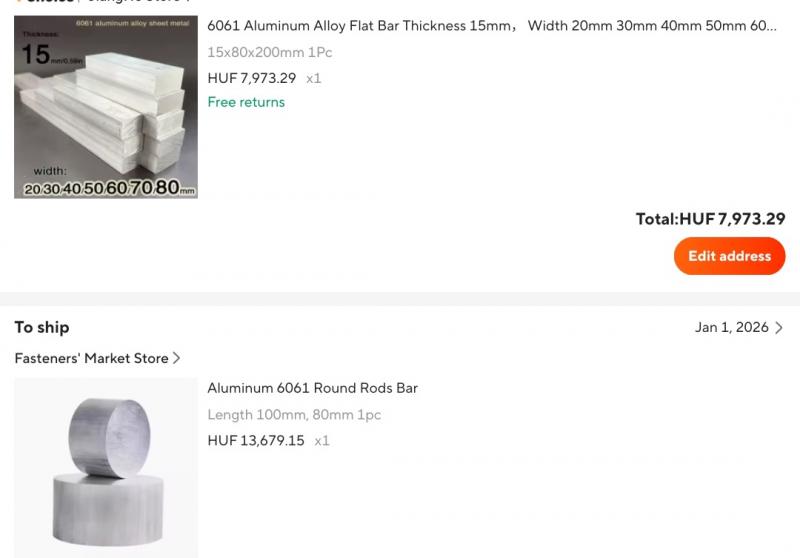
Task: Select the To ship status heading
Action: tap(42, 327)
